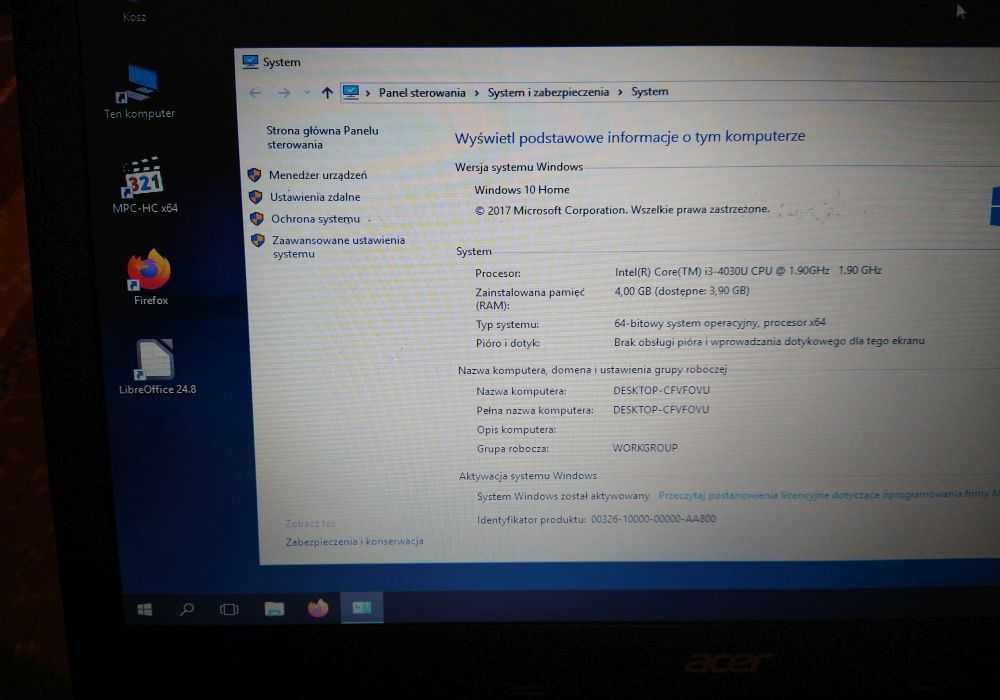Click shield icon beside Ochrona systemu
Screen dimensions: 1000x700
pyautogui.click(x=257, y=219)
